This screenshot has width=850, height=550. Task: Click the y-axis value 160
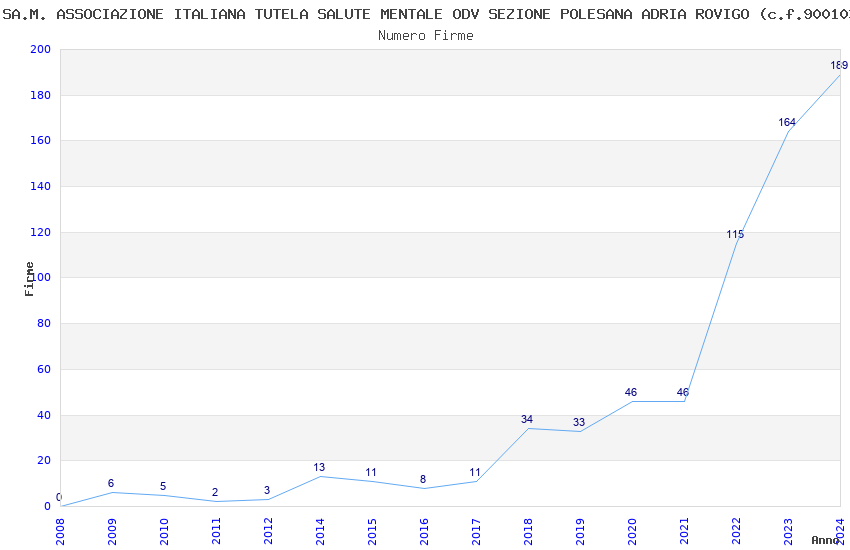(41, 140)
